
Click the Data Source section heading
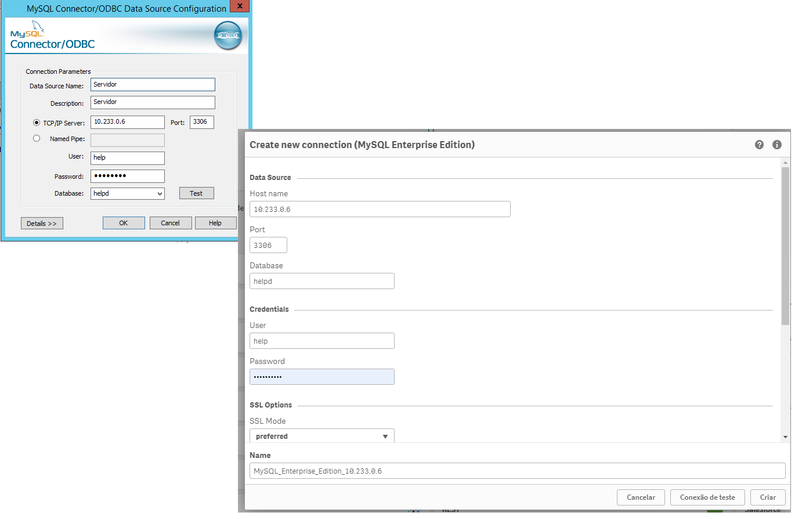click(270, 177)
